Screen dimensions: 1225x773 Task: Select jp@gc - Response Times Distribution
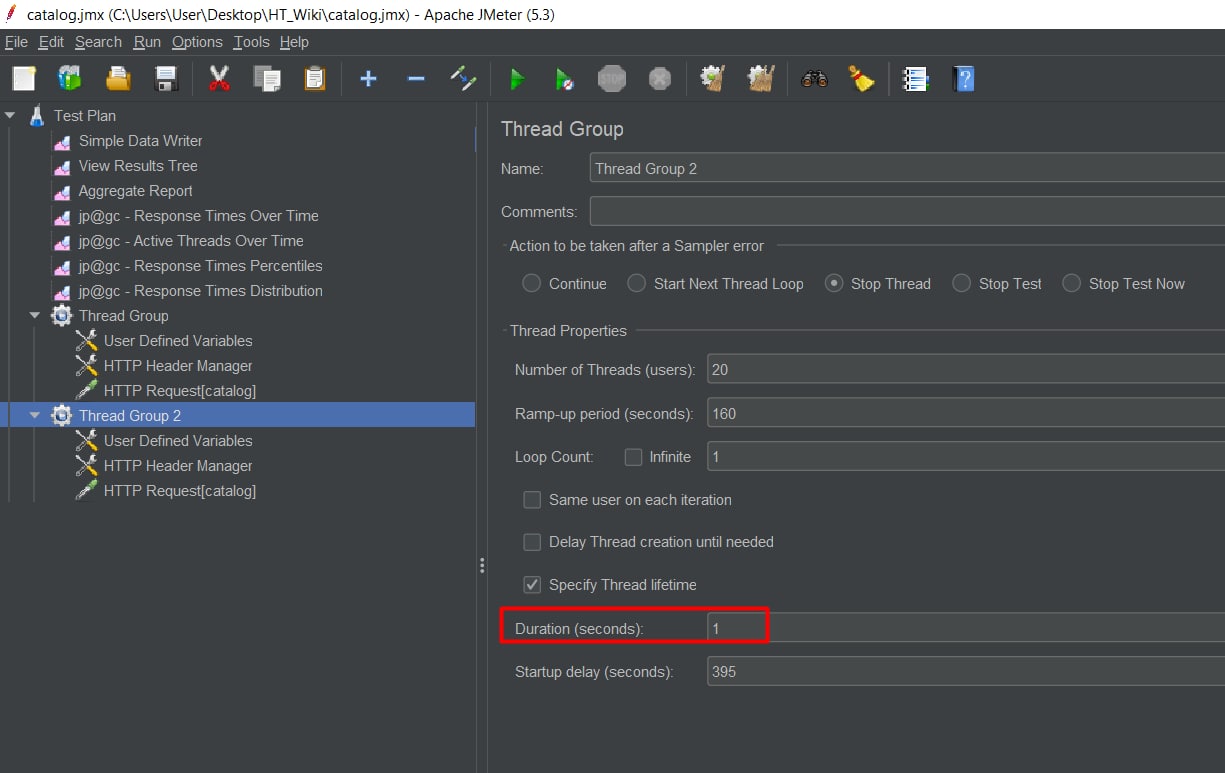point(201,291)
